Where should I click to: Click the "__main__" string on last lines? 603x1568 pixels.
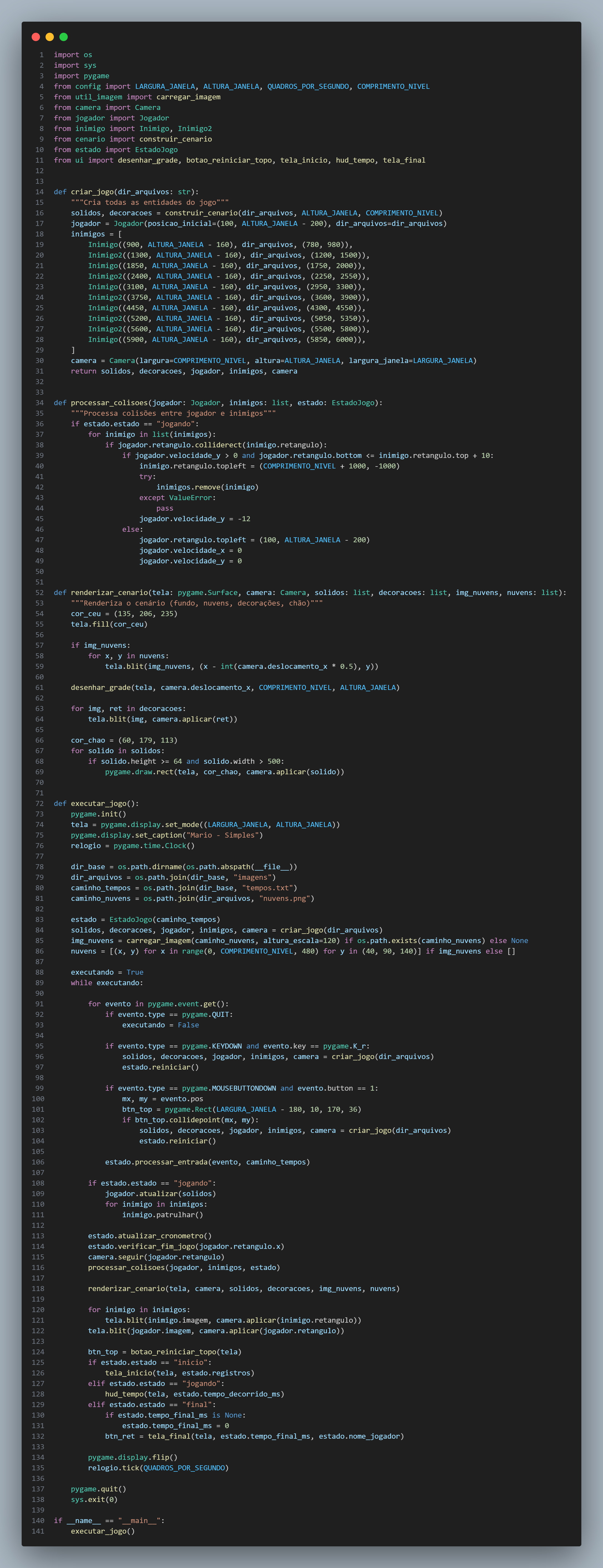click(139, 1521)
